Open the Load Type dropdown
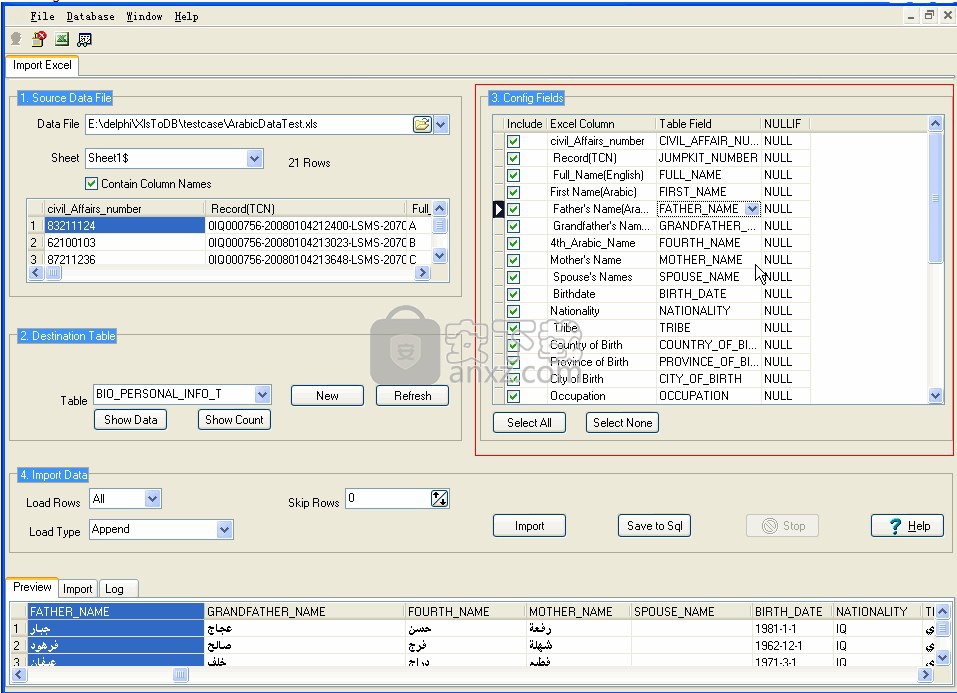The image size is (957, 693). [x=225, y=529]
